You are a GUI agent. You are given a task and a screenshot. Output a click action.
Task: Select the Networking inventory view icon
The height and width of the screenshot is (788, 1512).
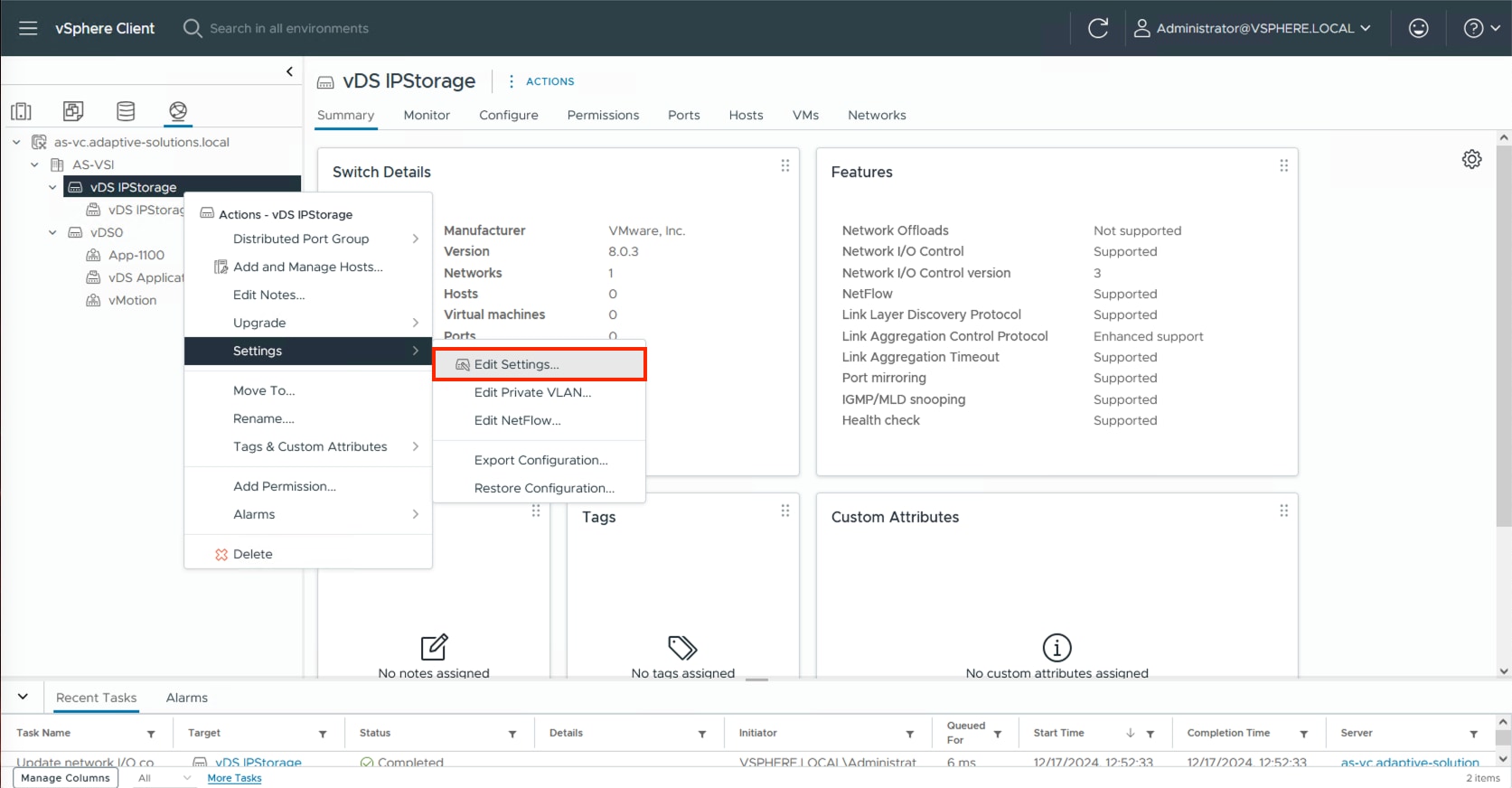coord(178,111)
